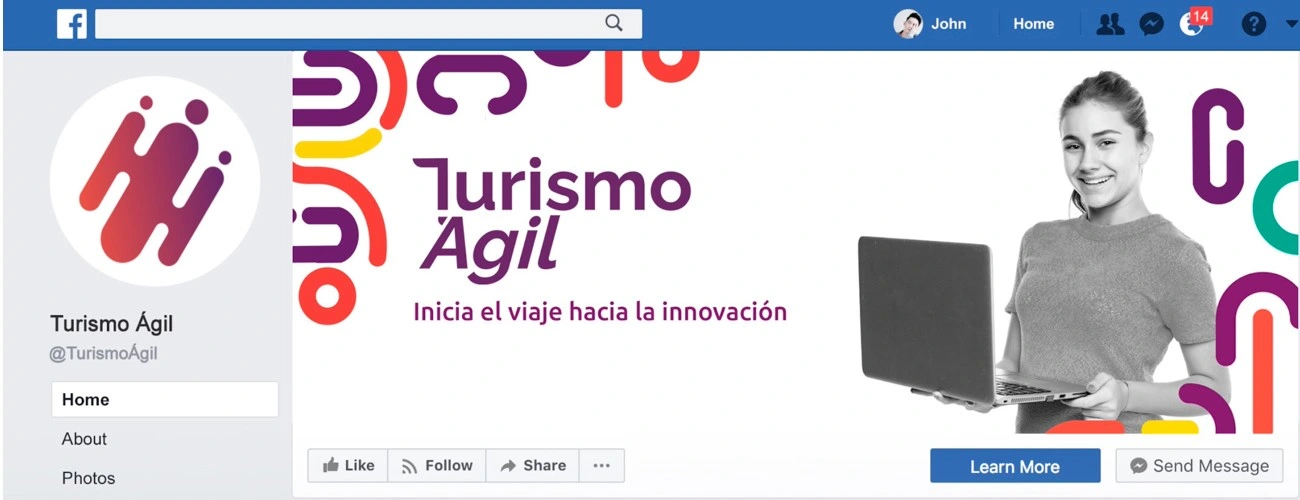1300x500 pixels.
Task: Open the Turismo Ágil cover photo
Action: 795,242
